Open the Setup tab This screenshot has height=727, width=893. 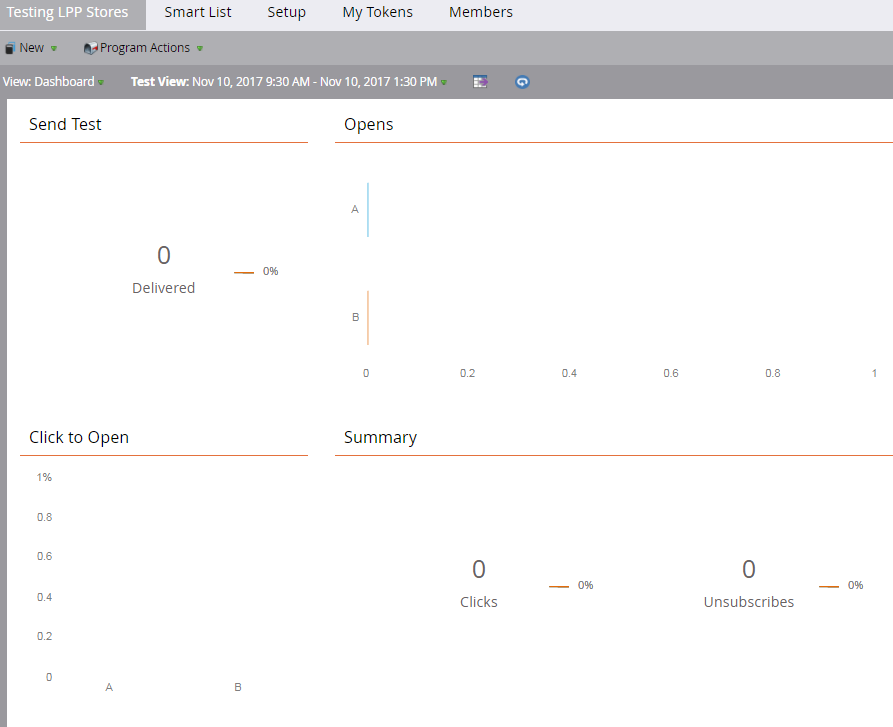point(287,13)
